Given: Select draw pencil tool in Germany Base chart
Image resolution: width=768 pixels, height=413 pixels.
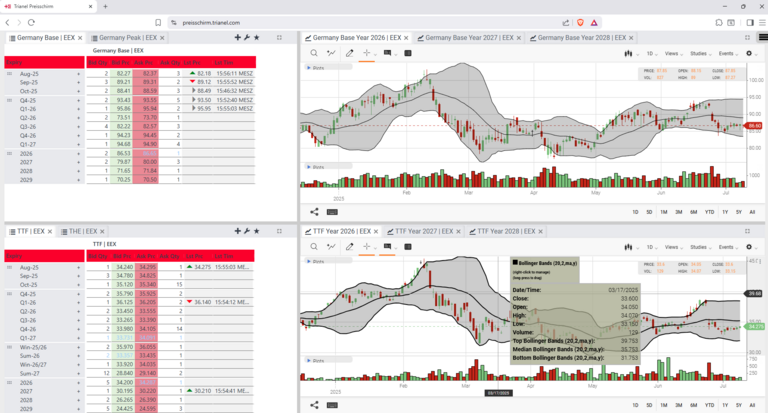Looking at the screenshot, I should point(349,53).
